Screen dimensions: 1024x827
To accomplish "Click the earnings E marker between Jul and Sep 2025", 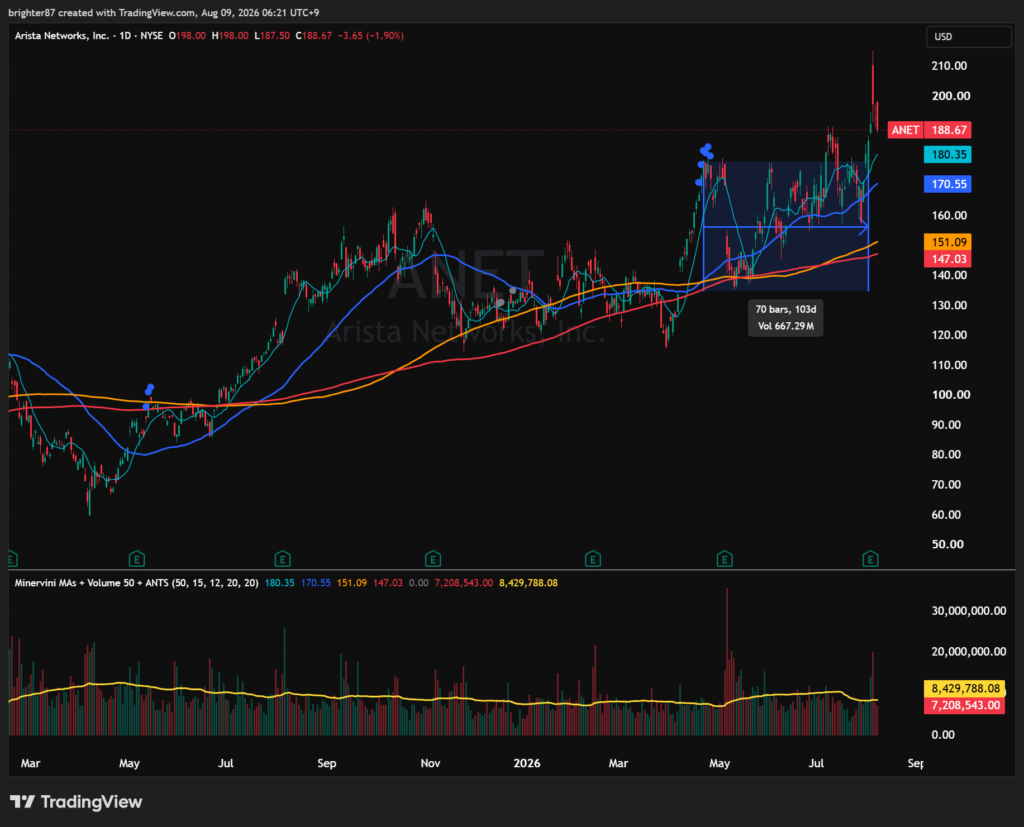I will click(x=282, y=559).
